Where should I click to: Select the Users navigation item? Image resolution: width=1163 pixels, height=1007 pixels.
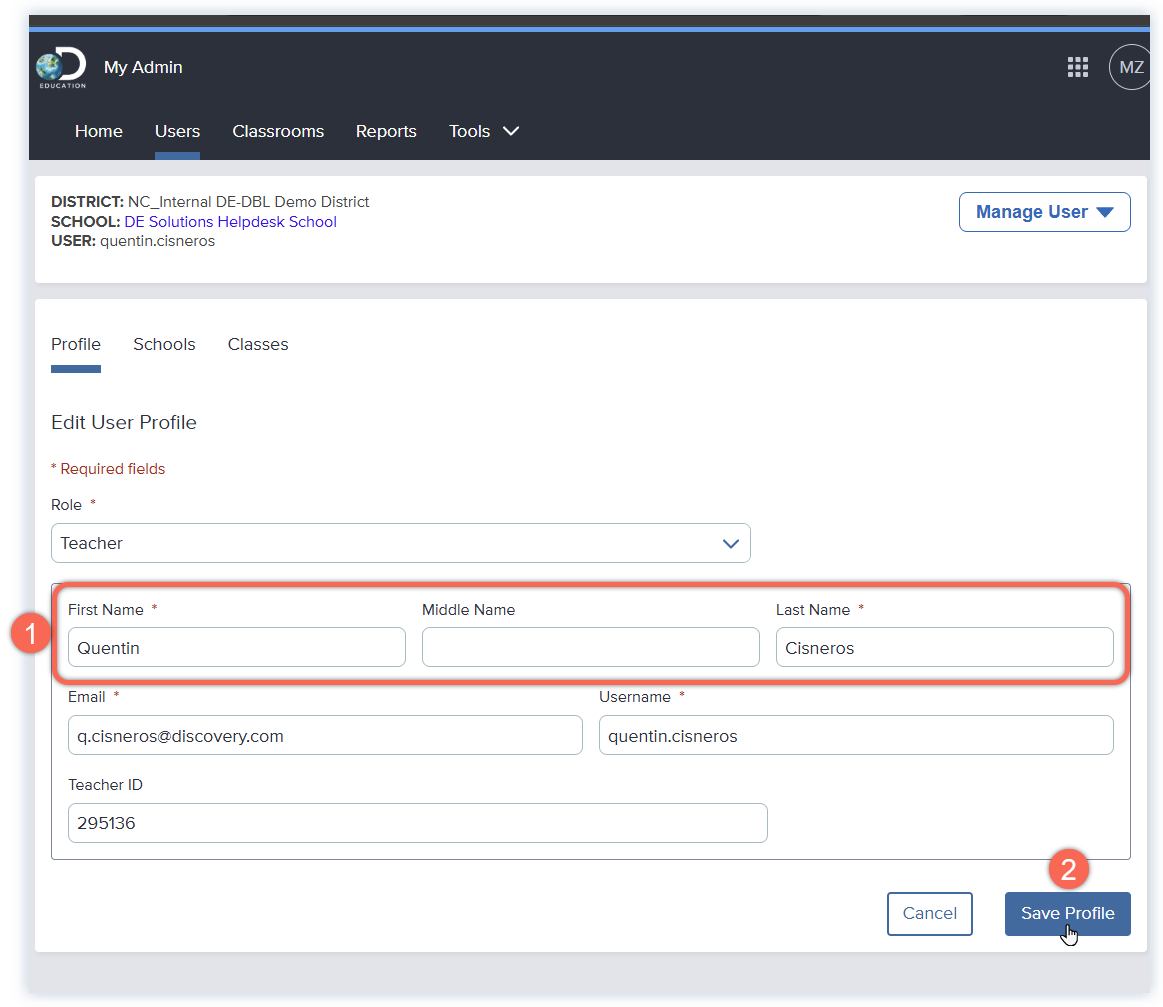click(177, 131)
